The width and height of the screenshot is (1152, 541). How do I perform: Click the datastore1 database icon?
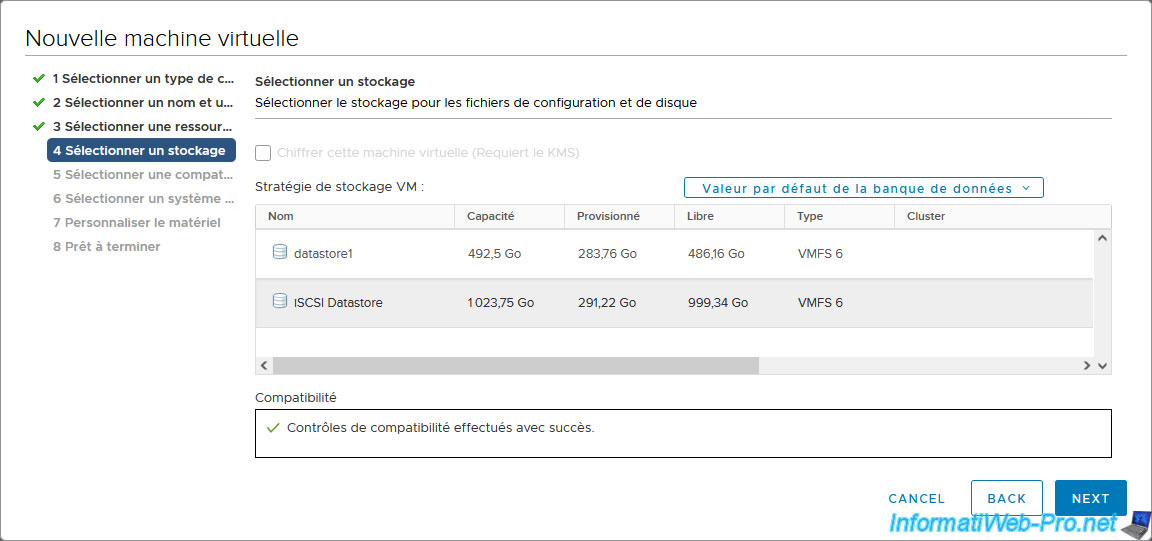(280, 253)
